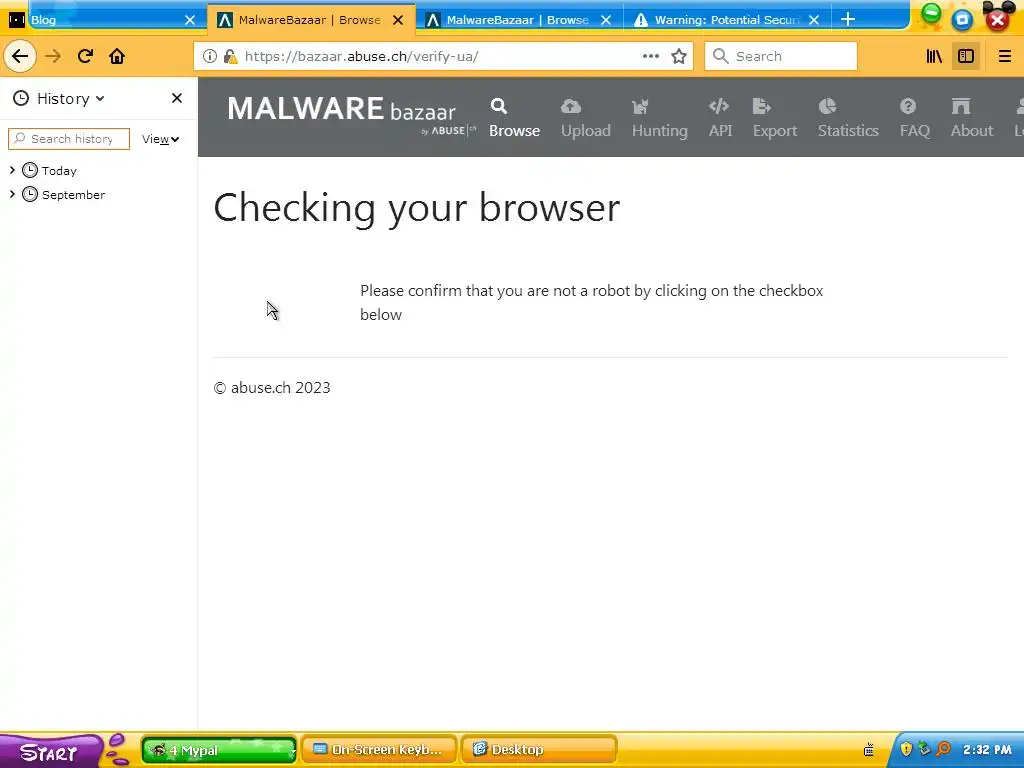This screenshot has width=1024, height=768.
Task: Click the browser Search box
Action: [780, 56]
